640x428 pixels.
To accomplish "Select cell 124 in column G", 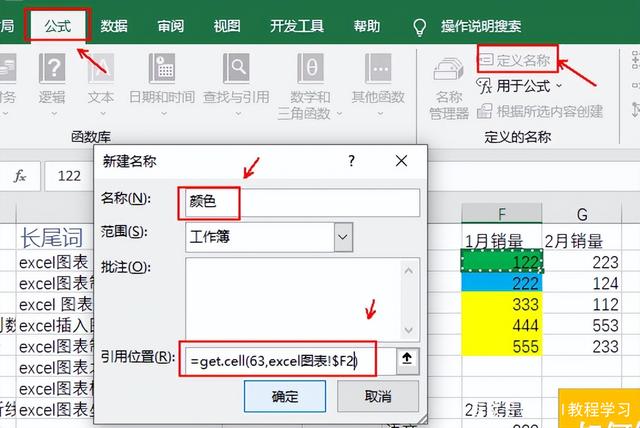I will tap(582, 283).
